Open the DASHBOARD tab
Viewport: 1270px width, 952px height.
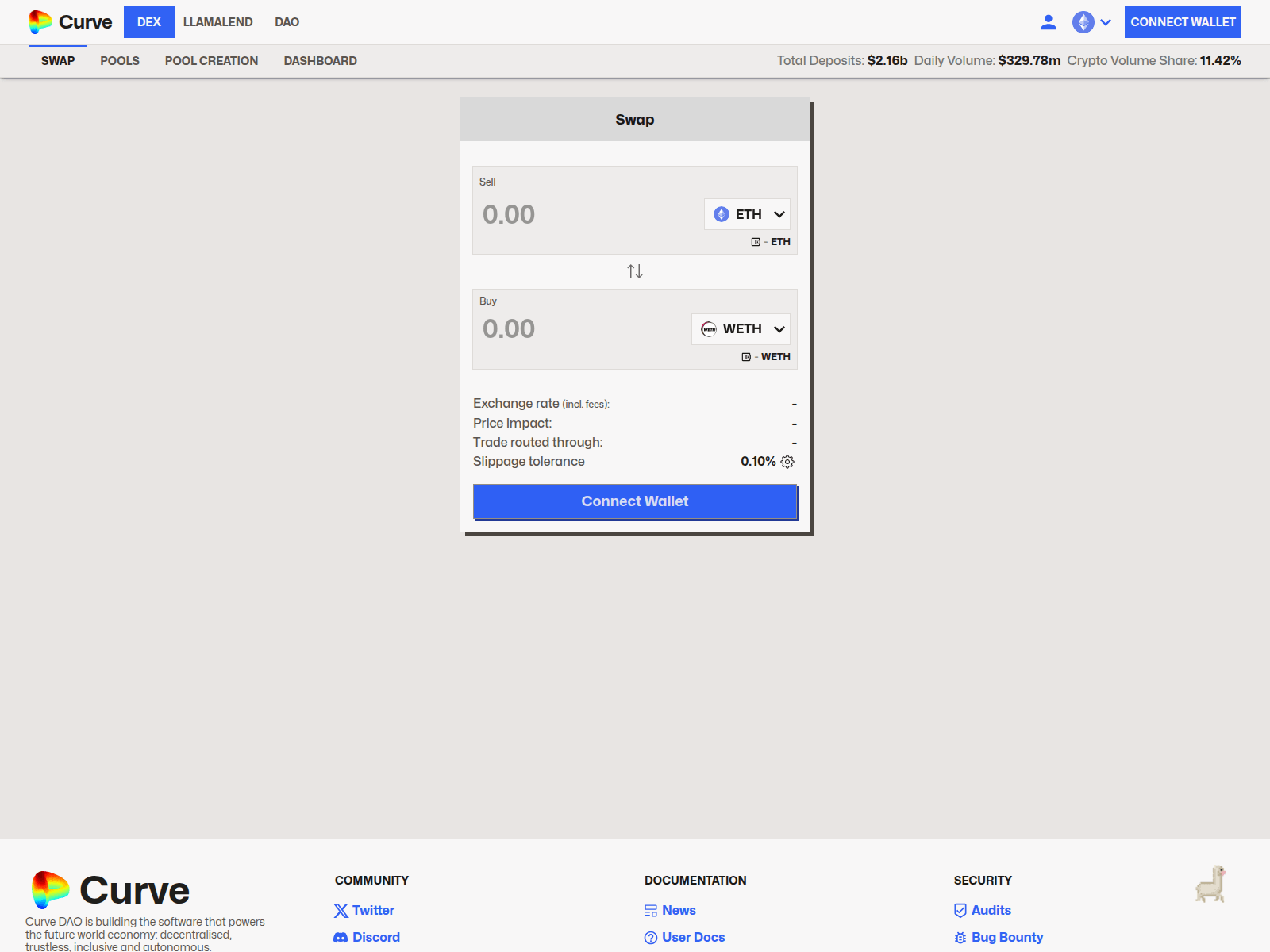pos(321,61)
